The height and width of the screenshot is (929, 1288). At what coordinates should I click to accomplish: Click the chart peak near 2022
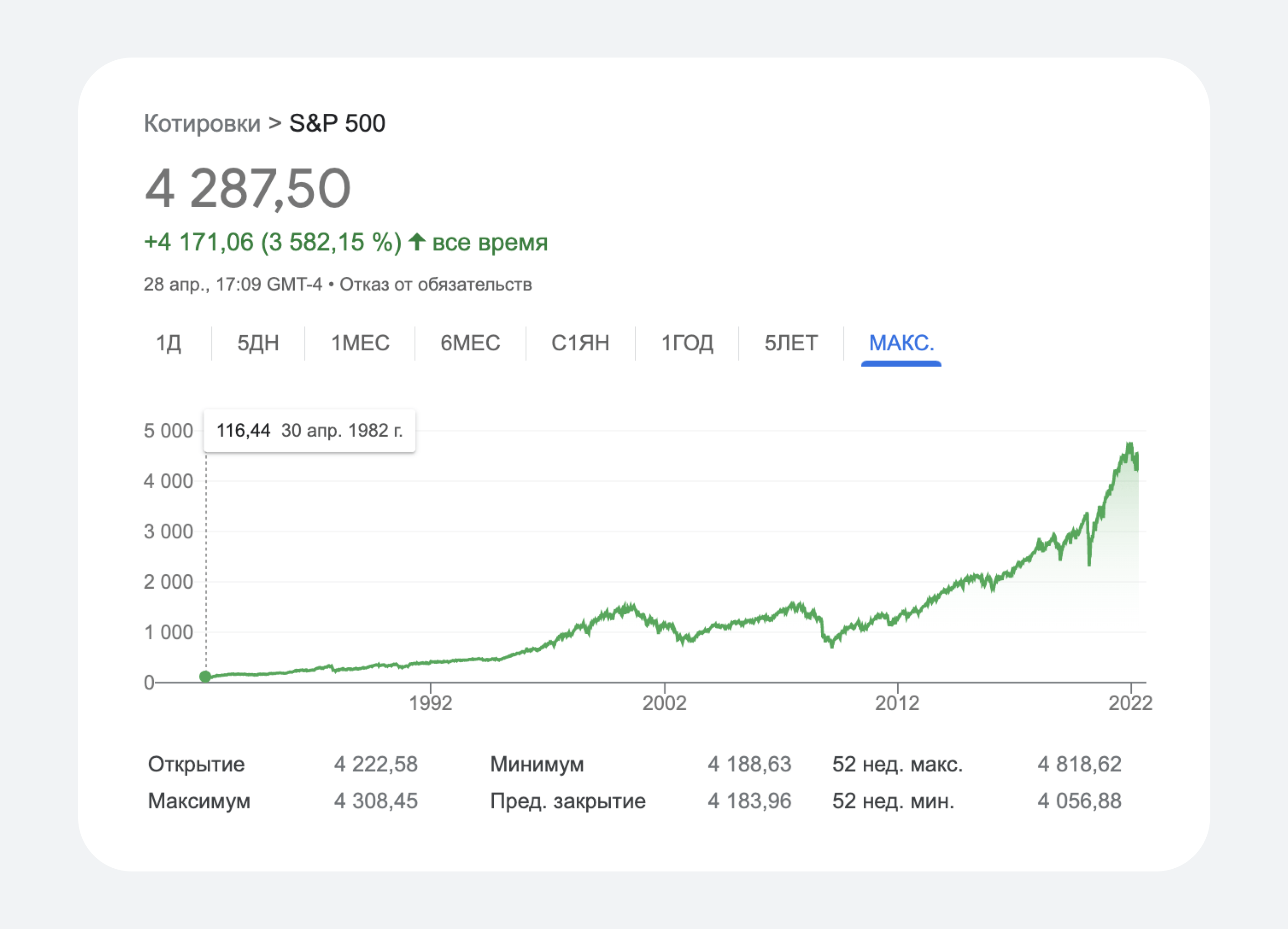(1130, 444)
